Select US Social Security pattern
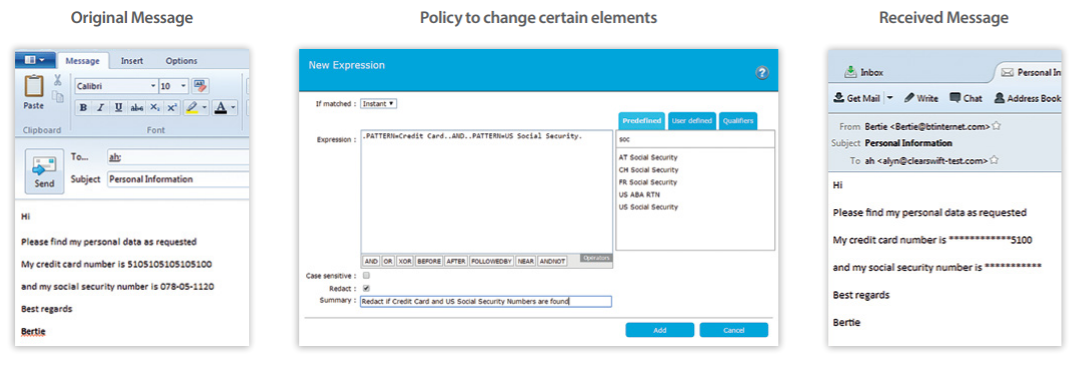 tap(648, 207)
